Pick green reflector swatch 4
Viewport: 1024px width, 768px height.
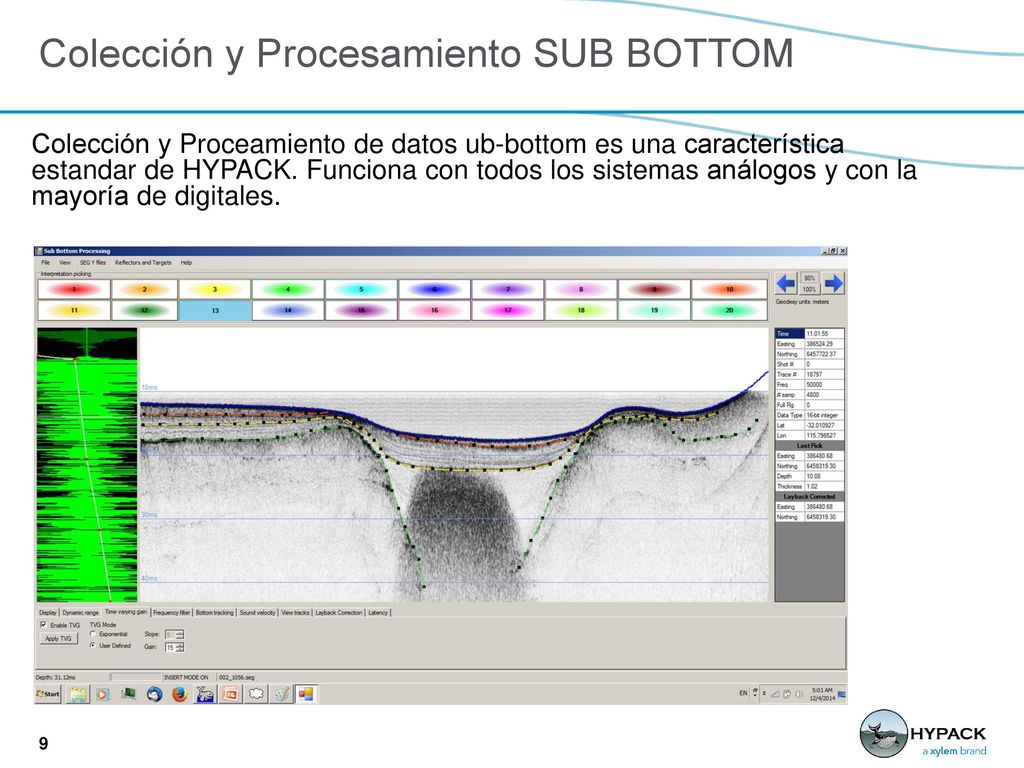288,289
